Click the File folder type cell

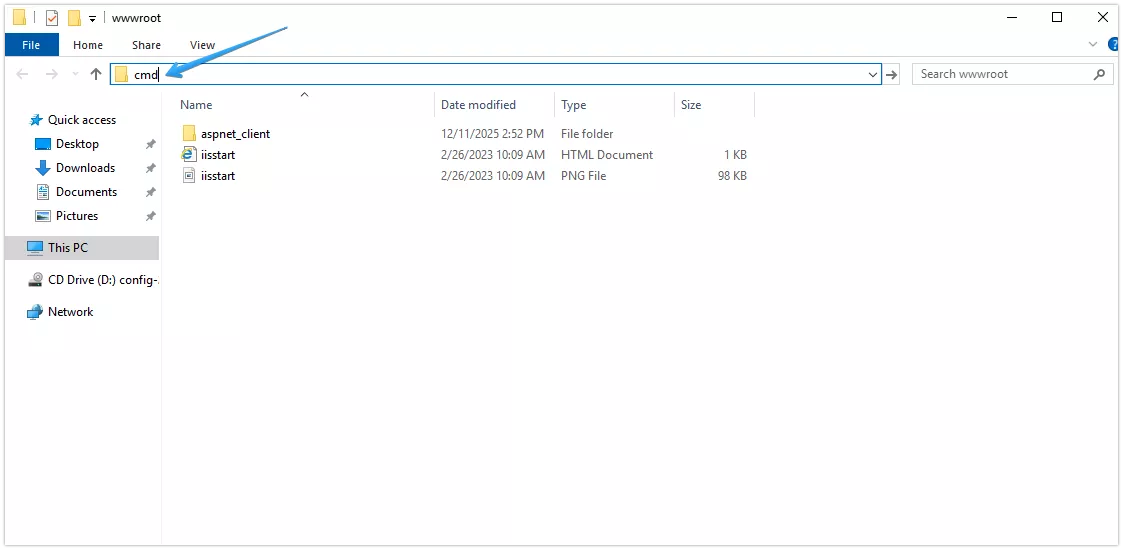click(587, 134)
